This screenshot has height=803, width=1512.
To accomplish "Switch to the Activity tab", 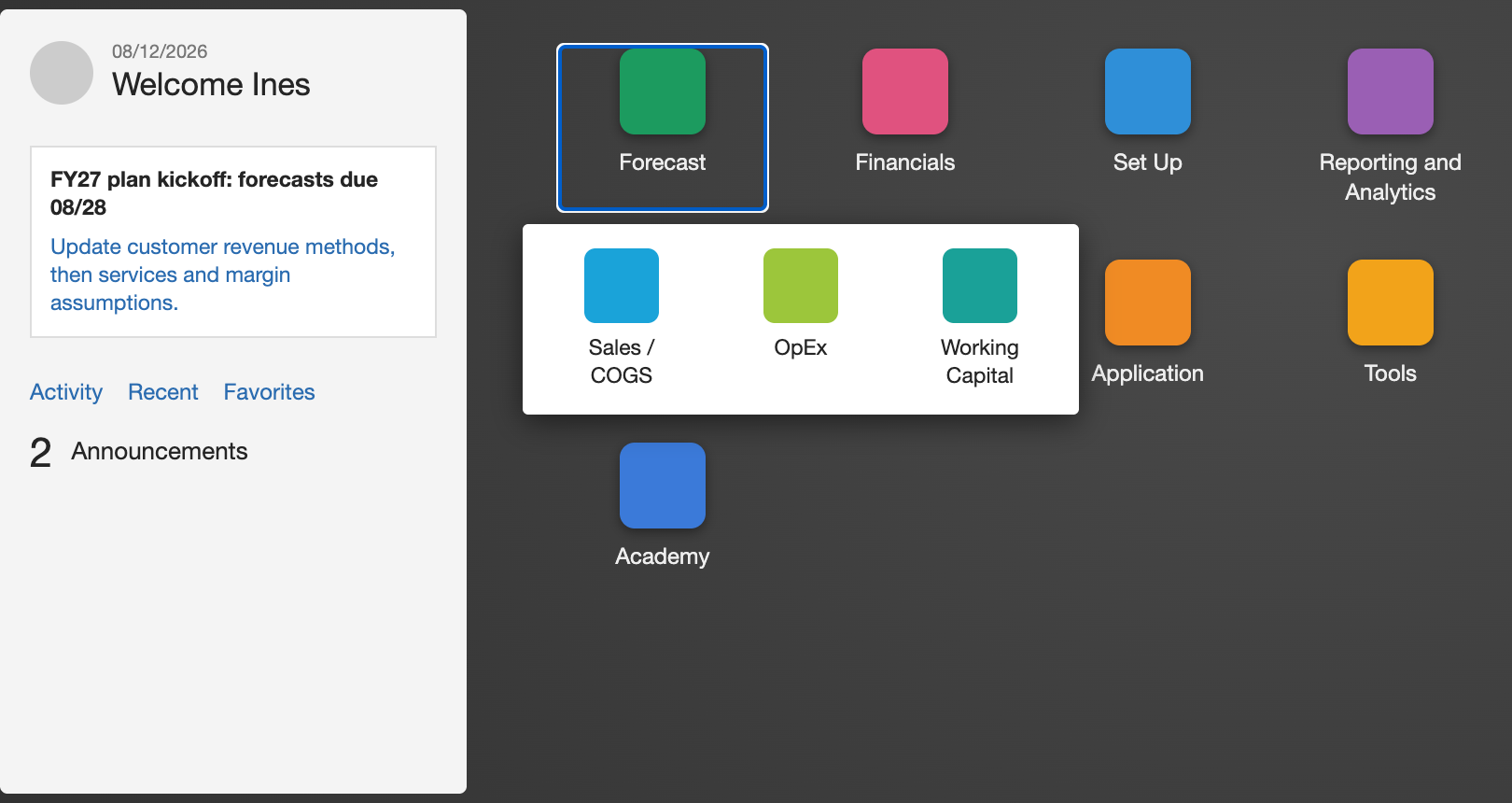I will pos(66,392).
